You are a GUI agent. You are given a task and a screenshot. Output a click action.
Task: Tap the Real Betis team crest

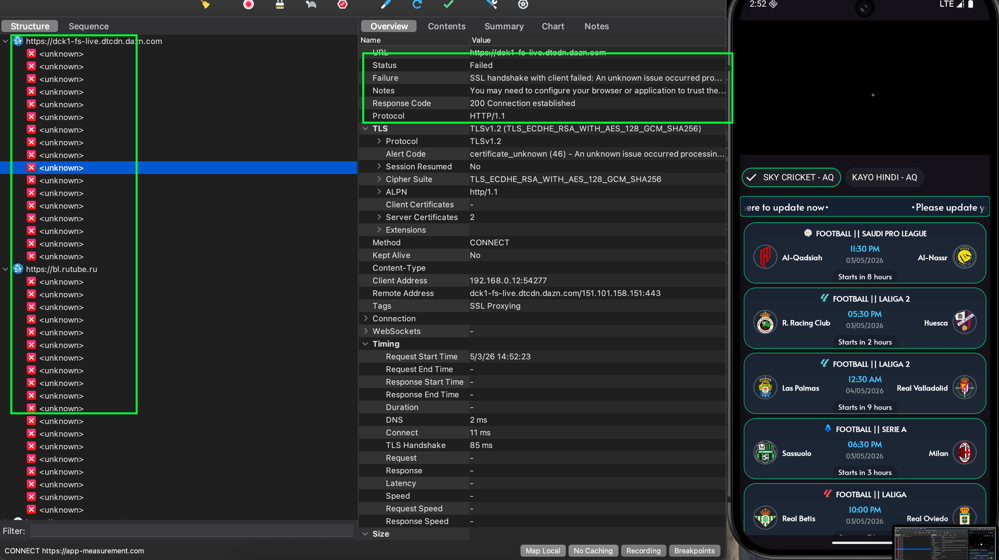click(x=765, y=518)
